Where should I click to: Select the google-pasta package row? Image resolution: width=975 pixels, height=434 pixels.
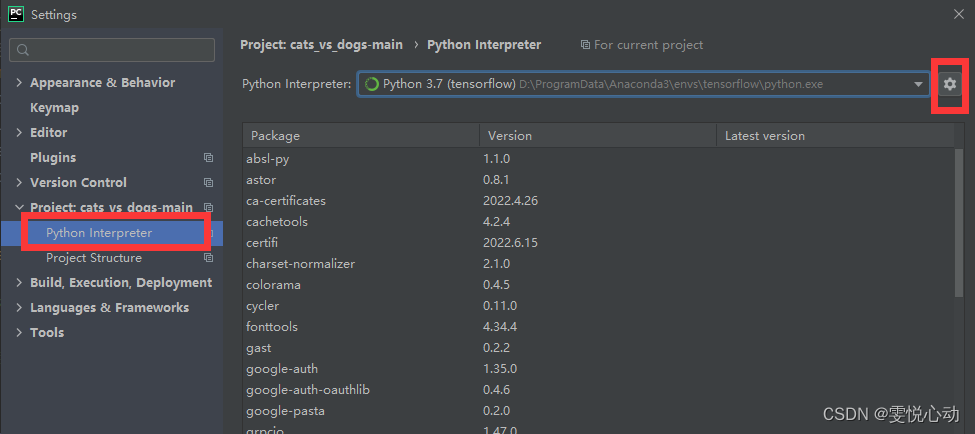[598, 411]
